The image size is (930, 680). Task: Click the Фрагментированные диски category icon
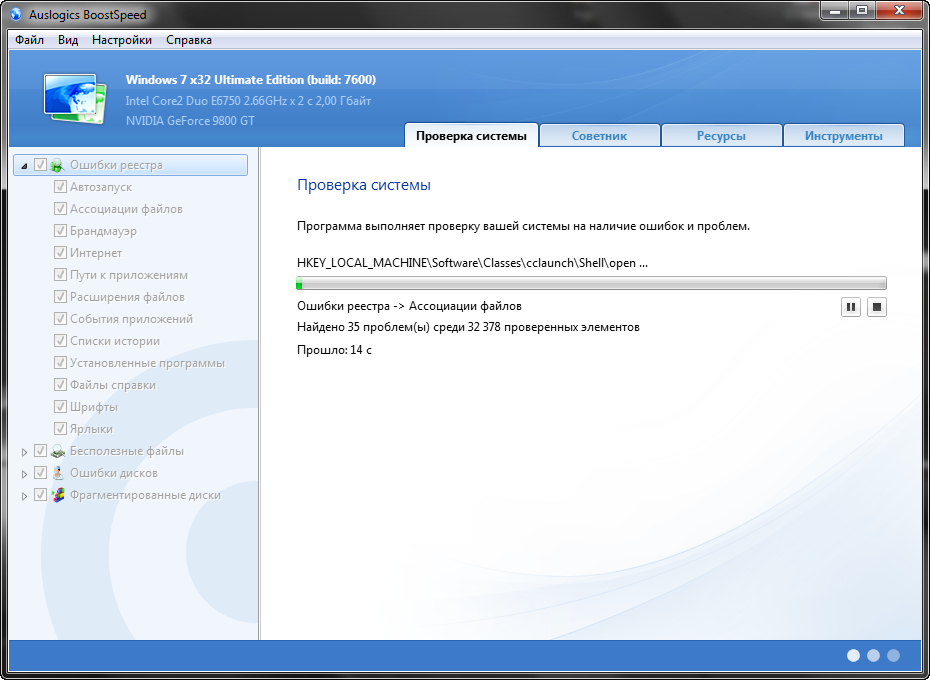click(58, 495)
